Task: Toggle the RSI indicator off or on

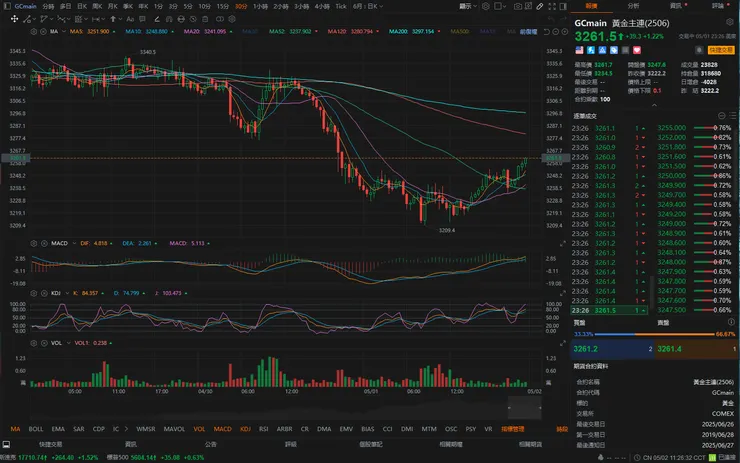Action: 263,428
